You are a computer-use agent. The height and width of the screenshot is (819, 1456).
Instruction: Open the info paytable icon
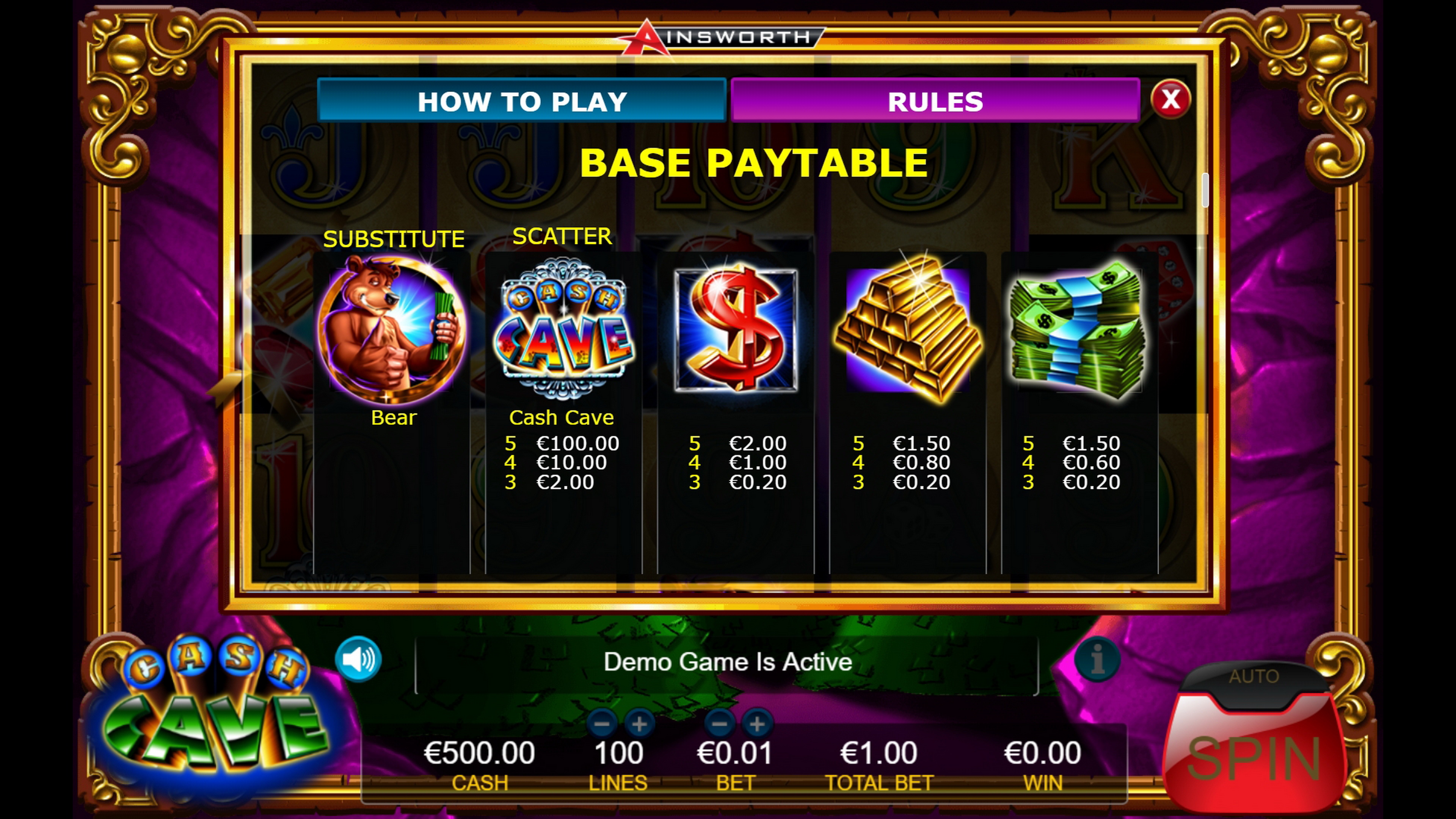click(x=1097, y=659)
